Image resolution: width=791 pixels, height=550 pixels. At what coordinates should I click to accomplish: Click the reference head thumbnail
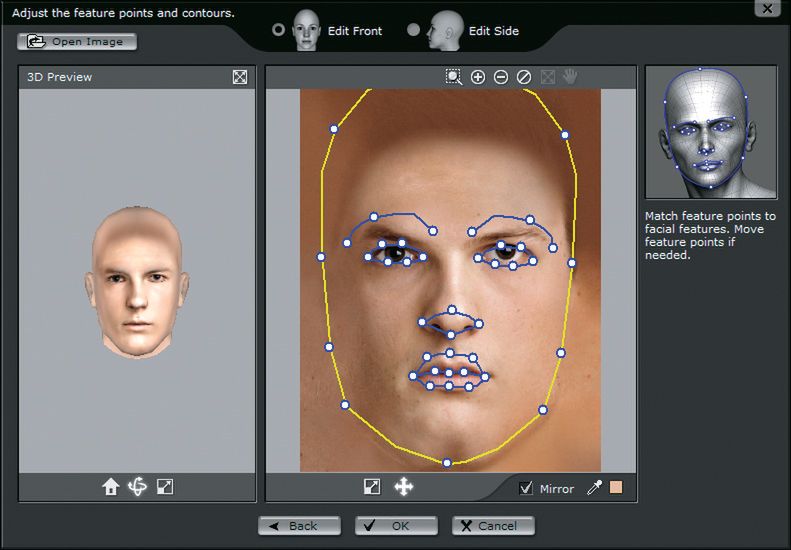pyautogui.click(x=711, y=133)
